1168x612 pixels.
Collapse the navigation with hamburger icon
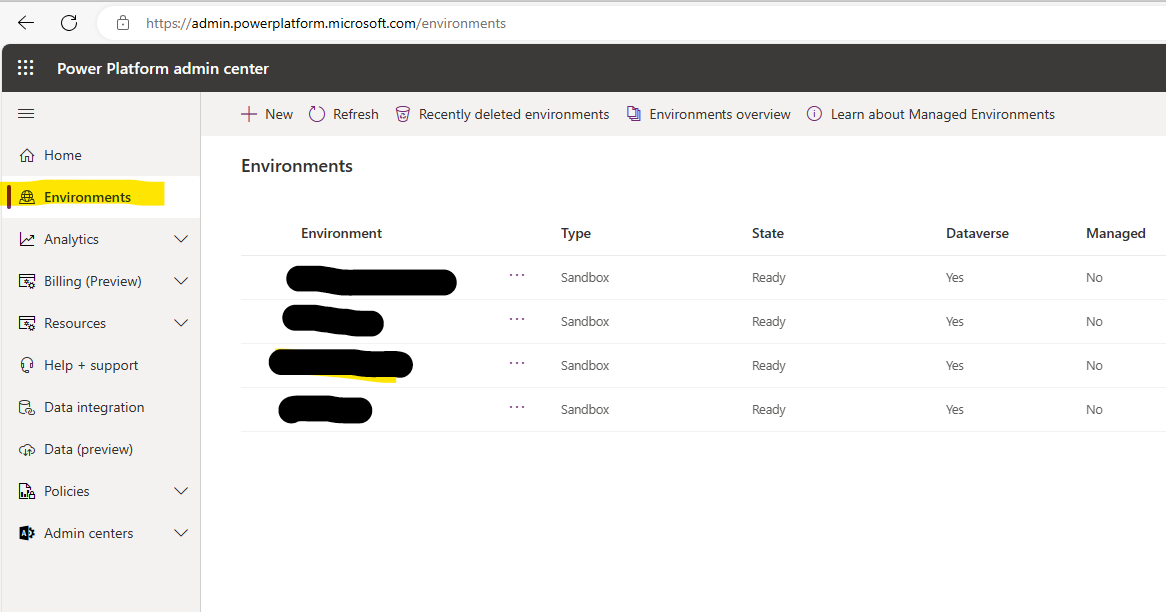(26, 114)
